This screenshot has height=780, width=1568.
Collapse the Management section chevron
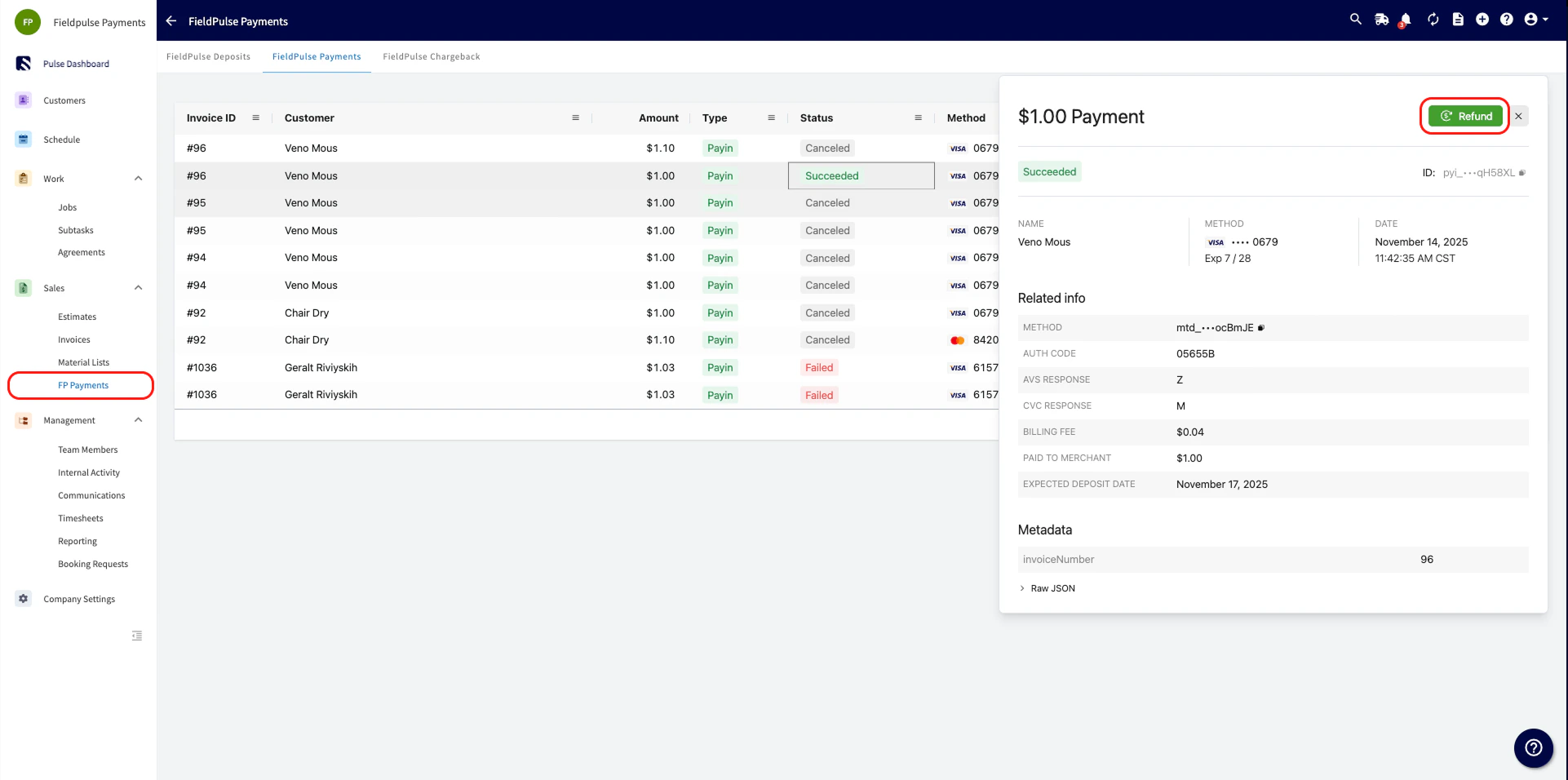click(138, 420)
